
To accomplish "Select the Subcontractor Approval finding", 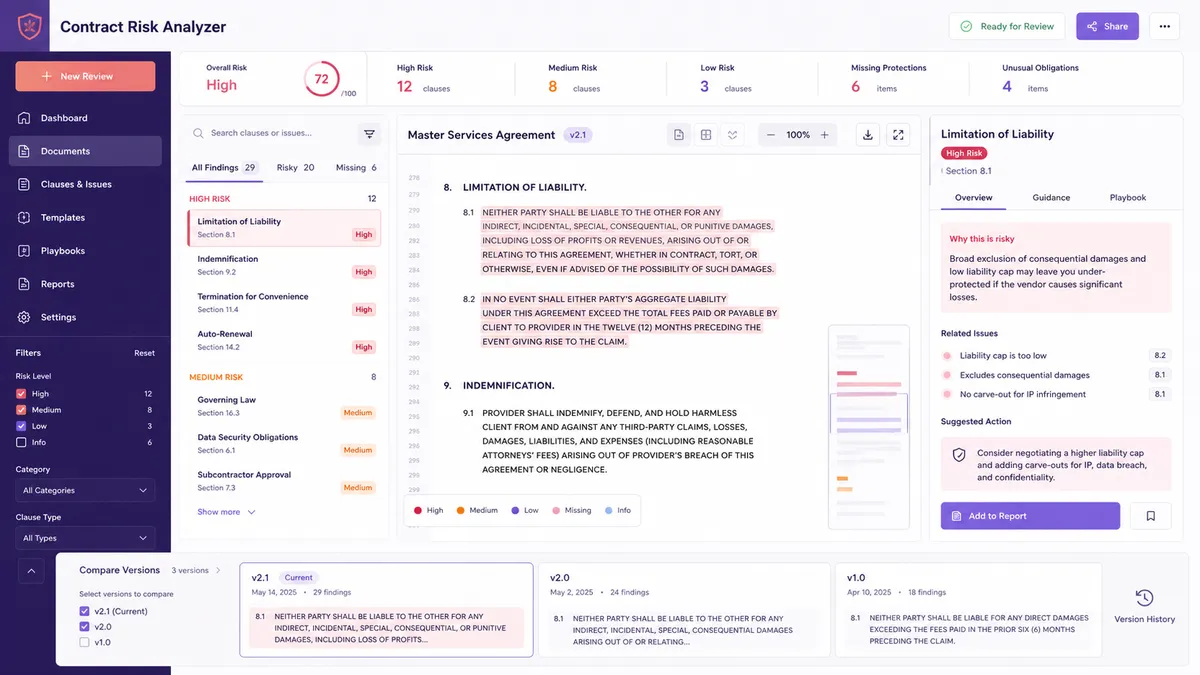I will tap(284, 481).
